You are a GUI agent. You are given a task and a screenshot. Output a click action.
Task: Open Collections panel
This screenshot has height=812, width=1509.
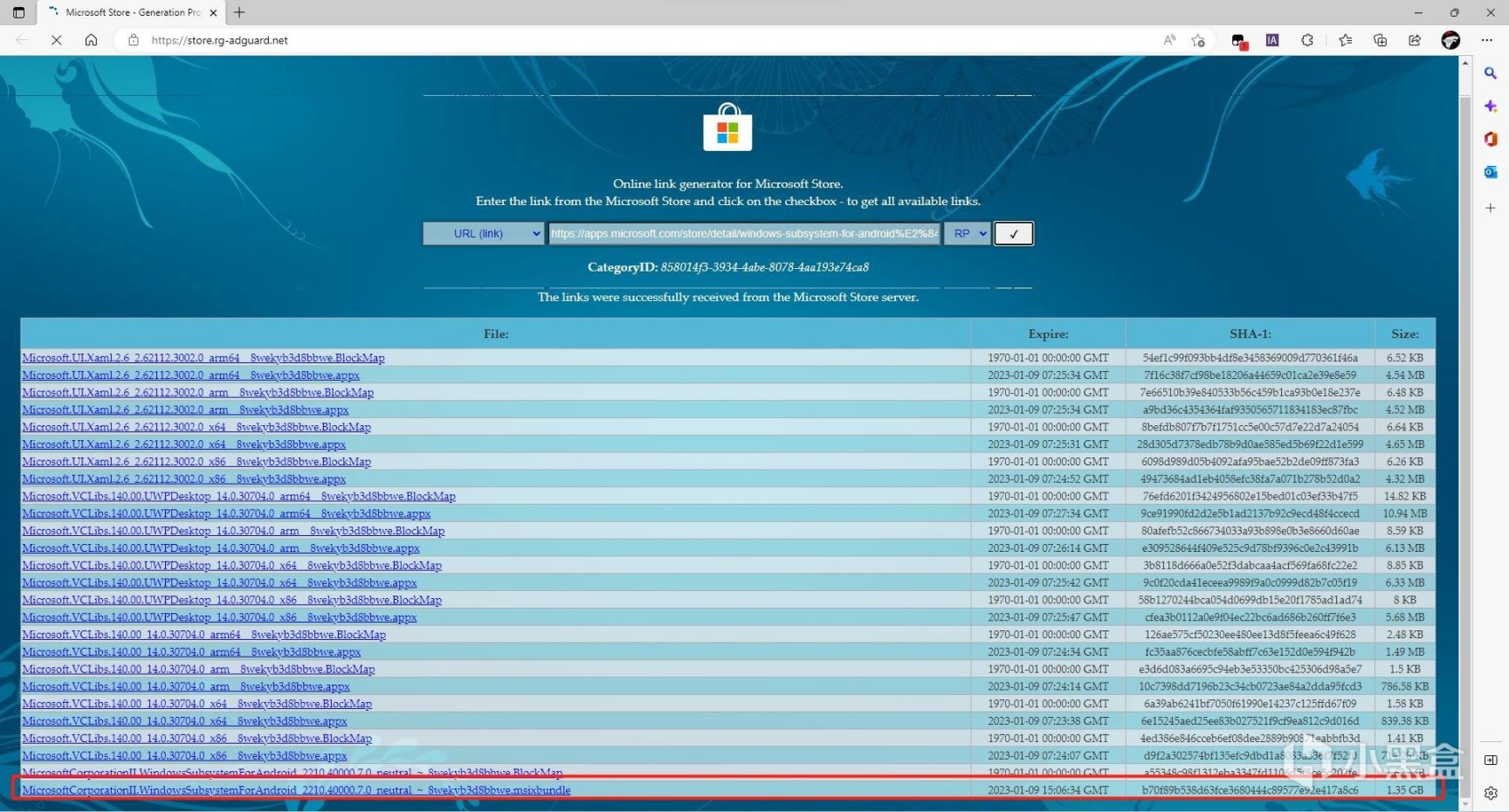(1380, 40)
